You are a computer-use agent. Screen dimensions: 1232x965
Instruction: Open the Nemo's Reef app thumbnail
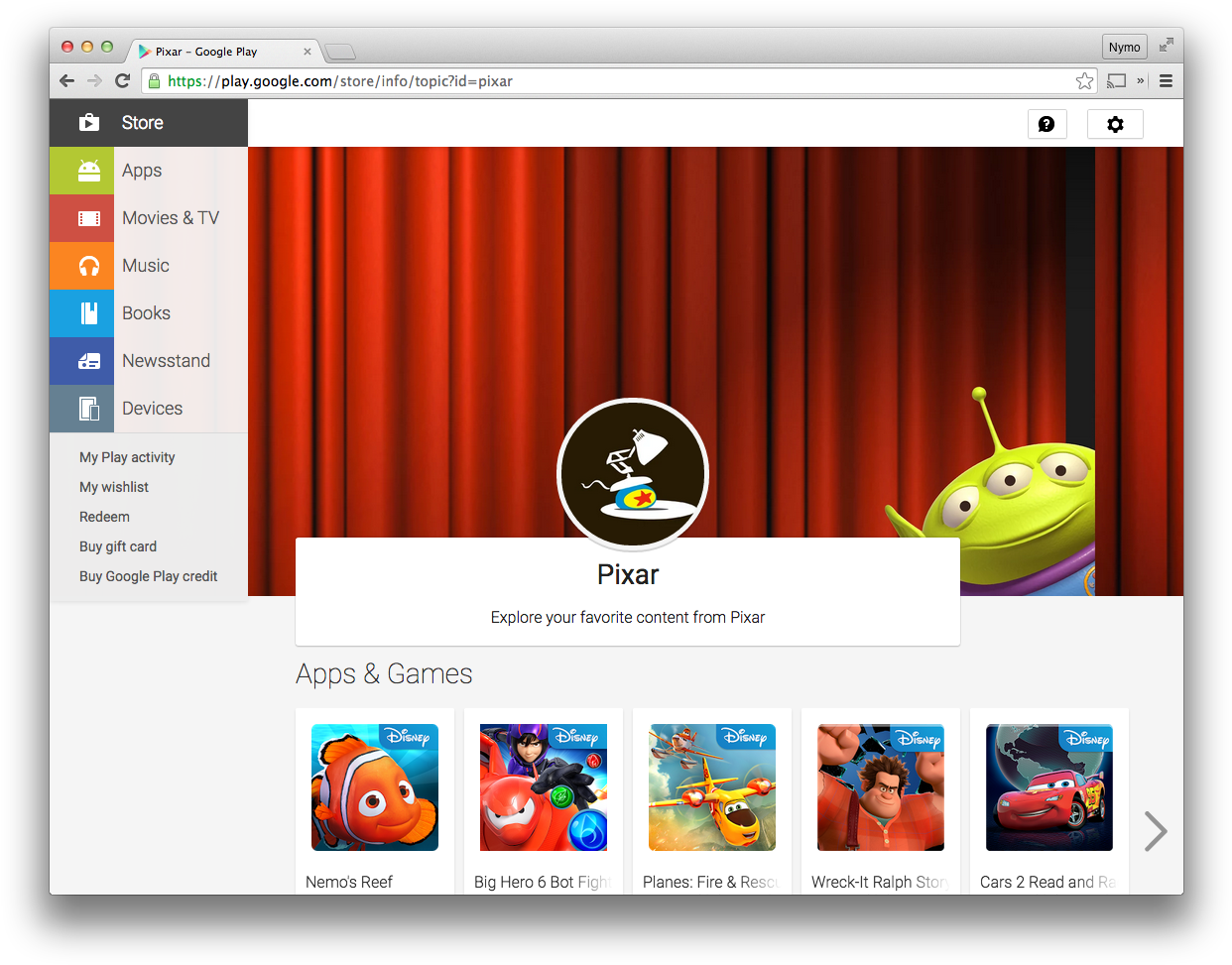374,787
